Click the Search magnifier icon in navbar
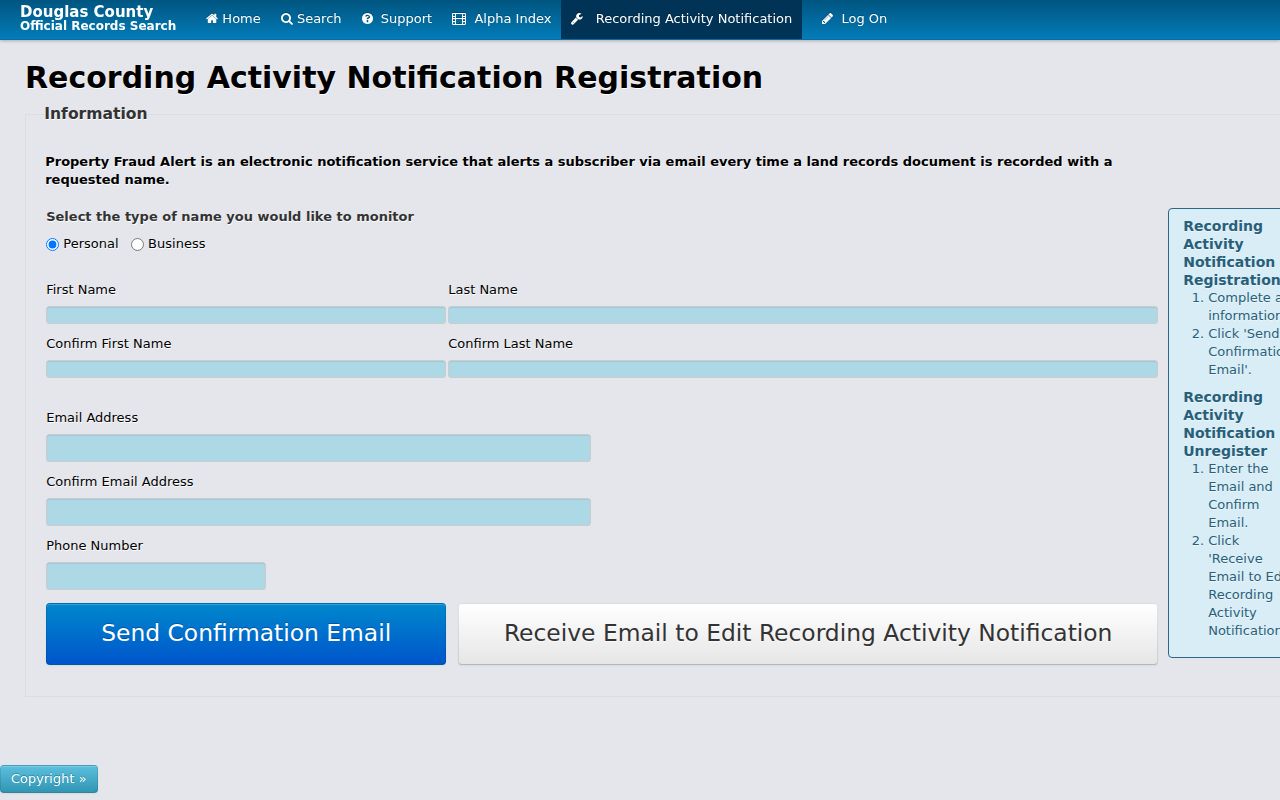 coord(287,19)
